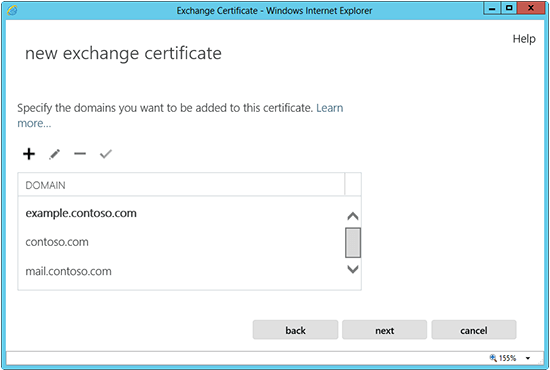Click the scroll up chevron in domain list

coord(353,216)
